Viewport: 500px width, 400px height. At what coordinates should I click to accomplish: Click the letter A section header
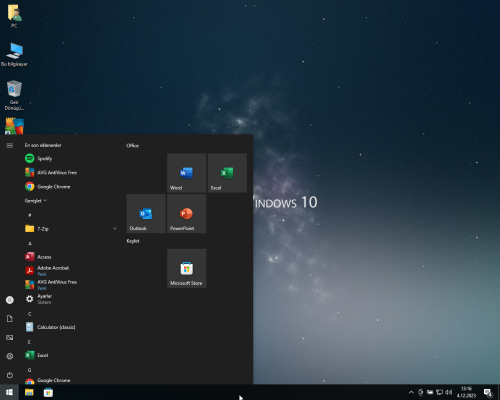pos(30,244)
